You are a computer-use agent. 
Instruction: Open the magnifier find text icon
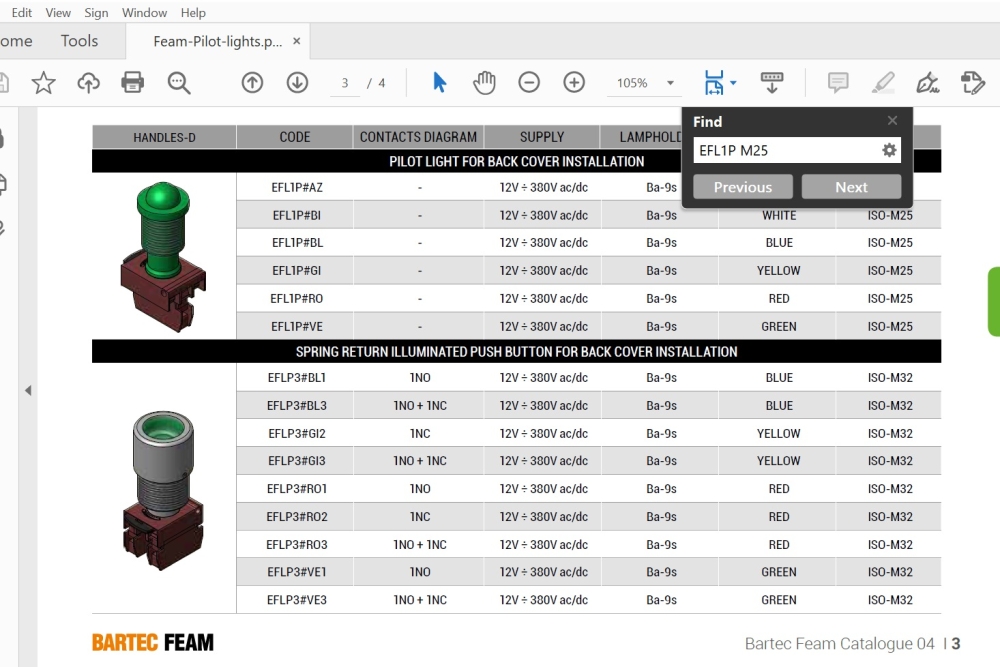click(179, 83)
